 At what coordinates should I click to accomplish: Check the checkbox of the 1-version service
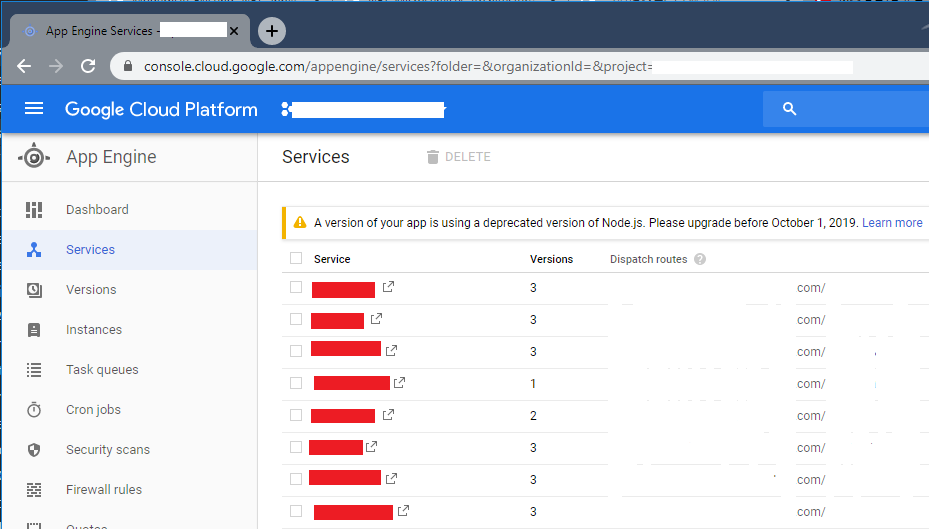click(296, 383)
